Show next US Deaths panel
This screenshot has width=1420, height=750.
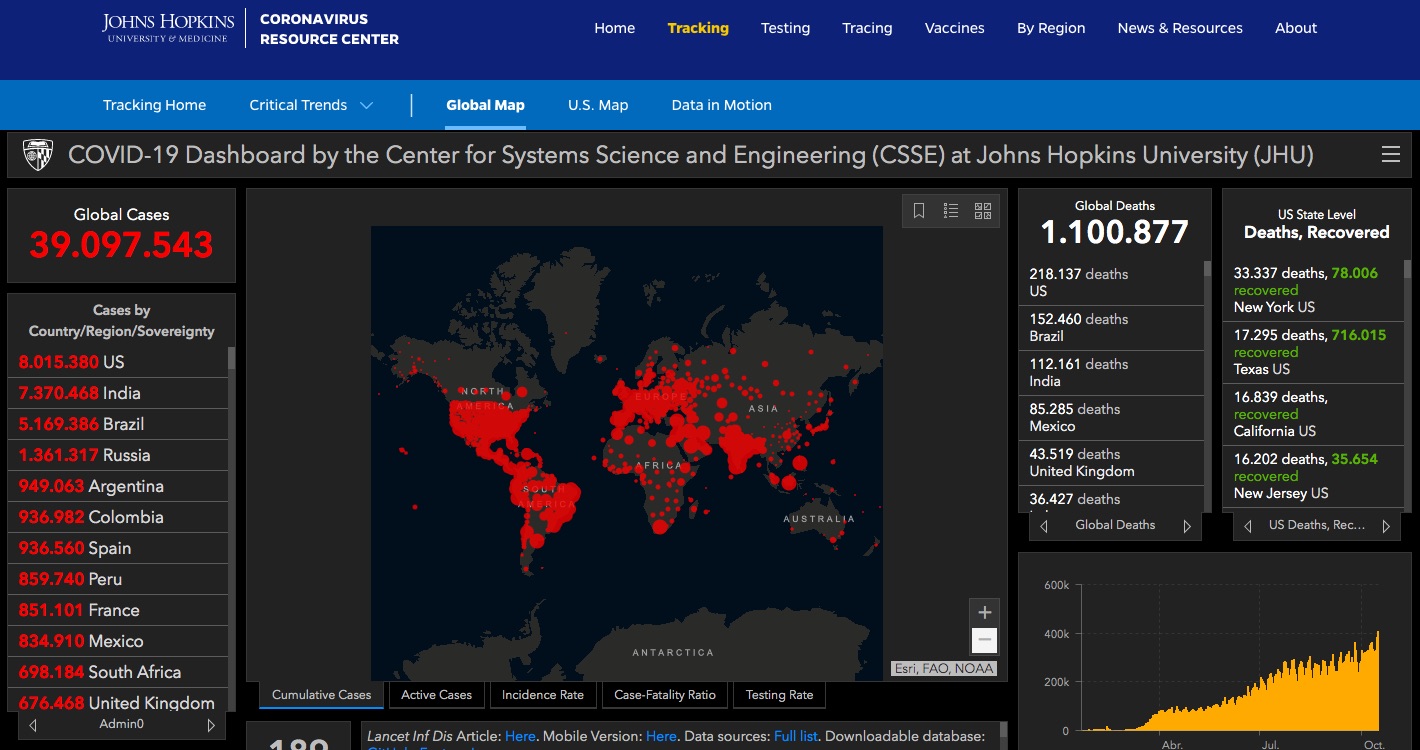point(1386,526)
